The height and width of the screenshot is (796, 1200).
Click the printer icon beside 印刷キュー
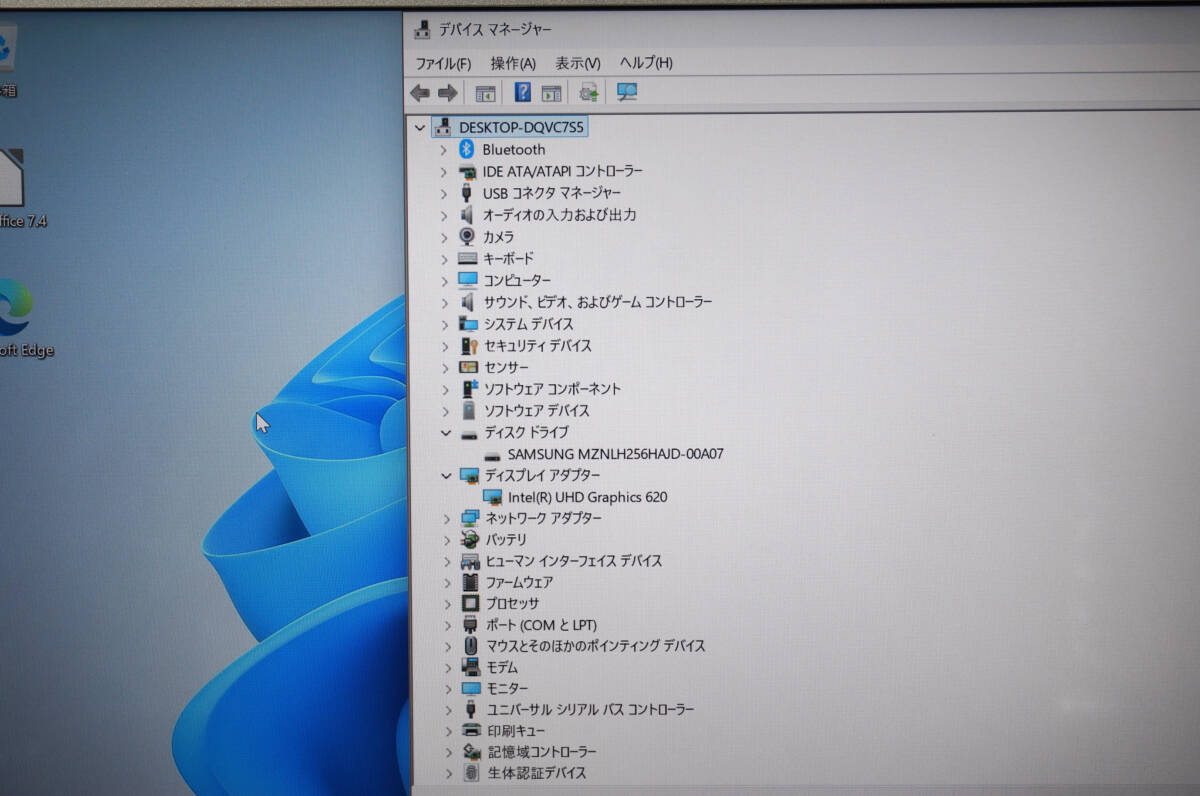coord(472,731)
